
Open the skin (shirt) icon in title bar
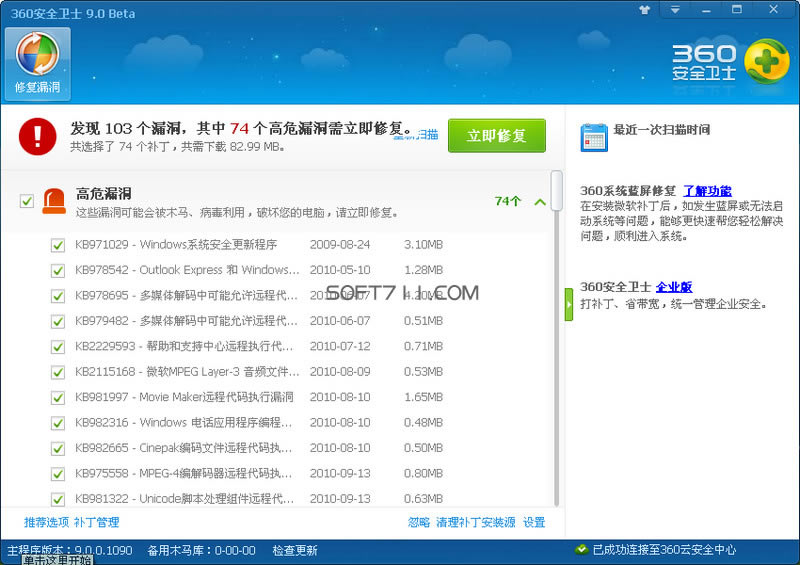point(644,10)
